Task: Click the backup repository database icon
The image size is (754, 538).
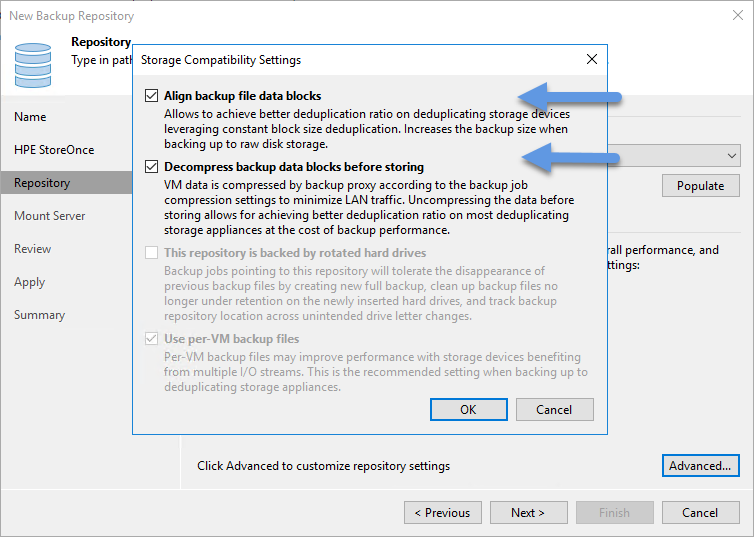Action: 33,65
